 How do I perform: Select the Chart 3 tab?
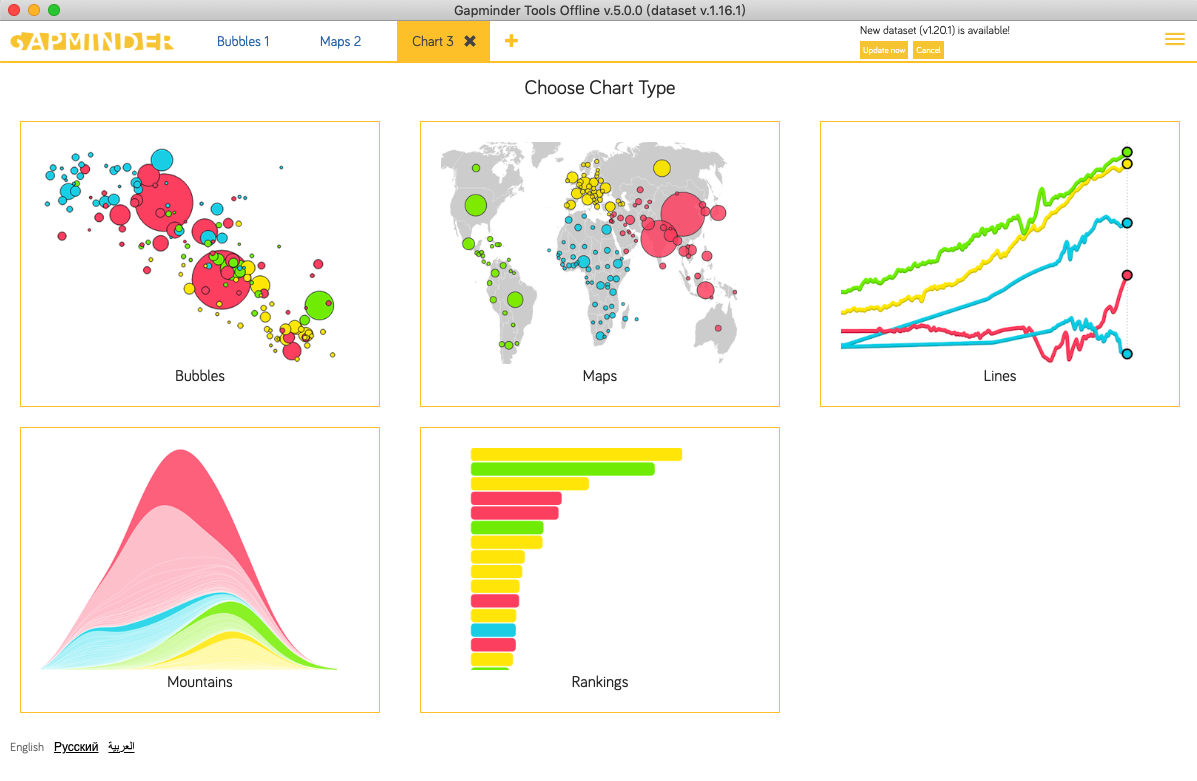(430, 41)
